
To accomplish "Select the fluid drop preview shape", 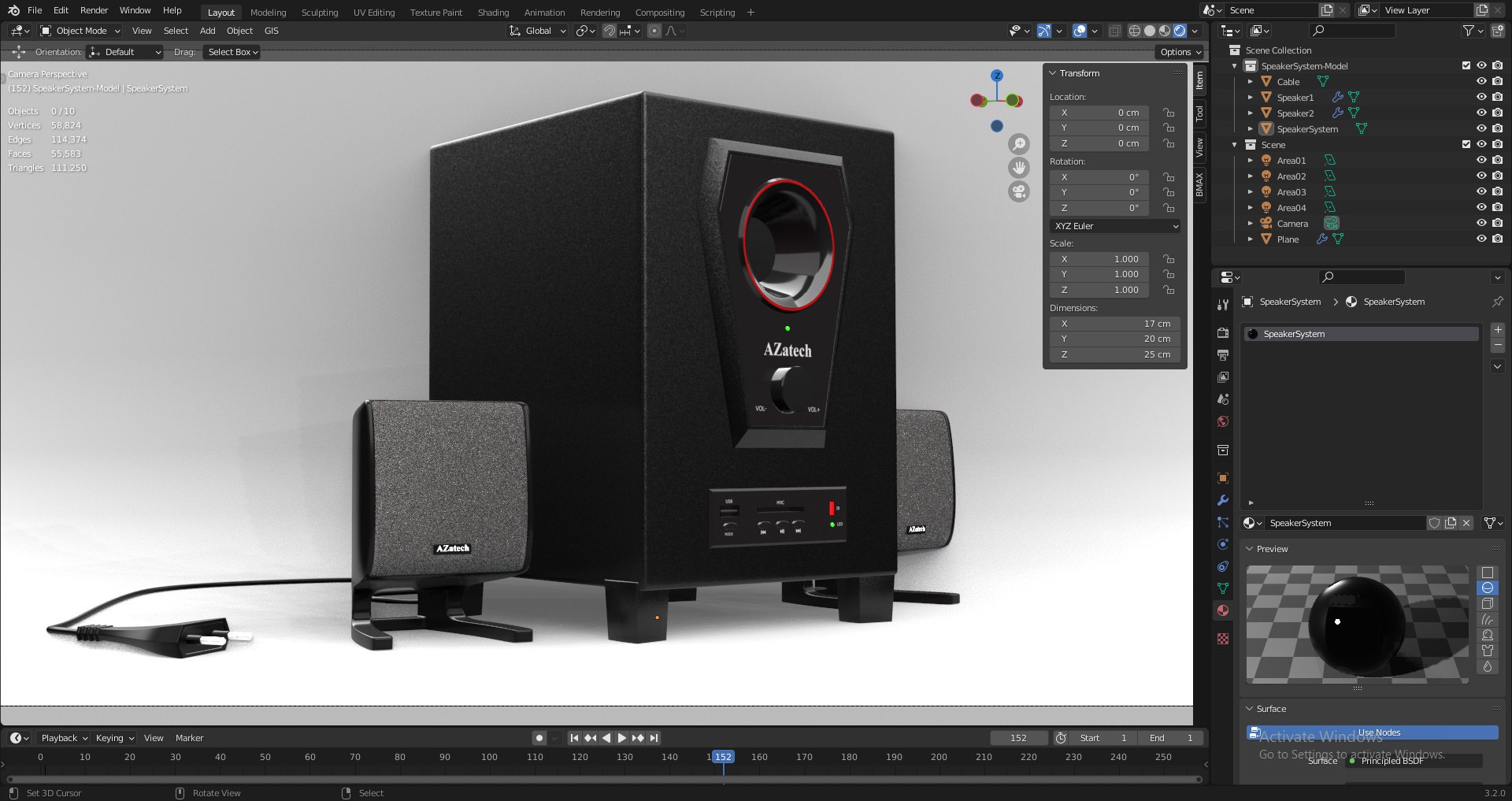I will (1488, 666).
